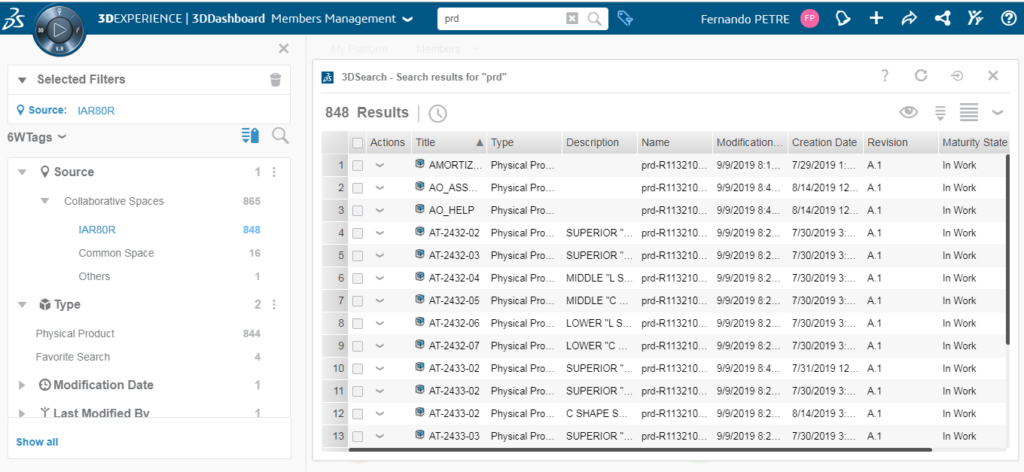The image size is (1024, 472).
Task: Click the top search input field
Action: click(503, 19)
